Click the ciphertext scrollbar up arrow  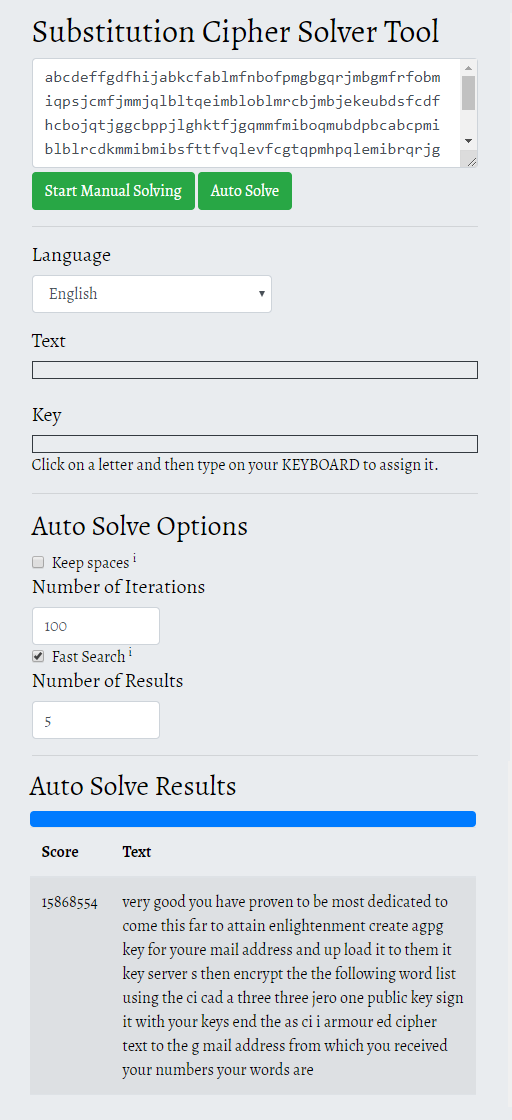tap(468, 69)
